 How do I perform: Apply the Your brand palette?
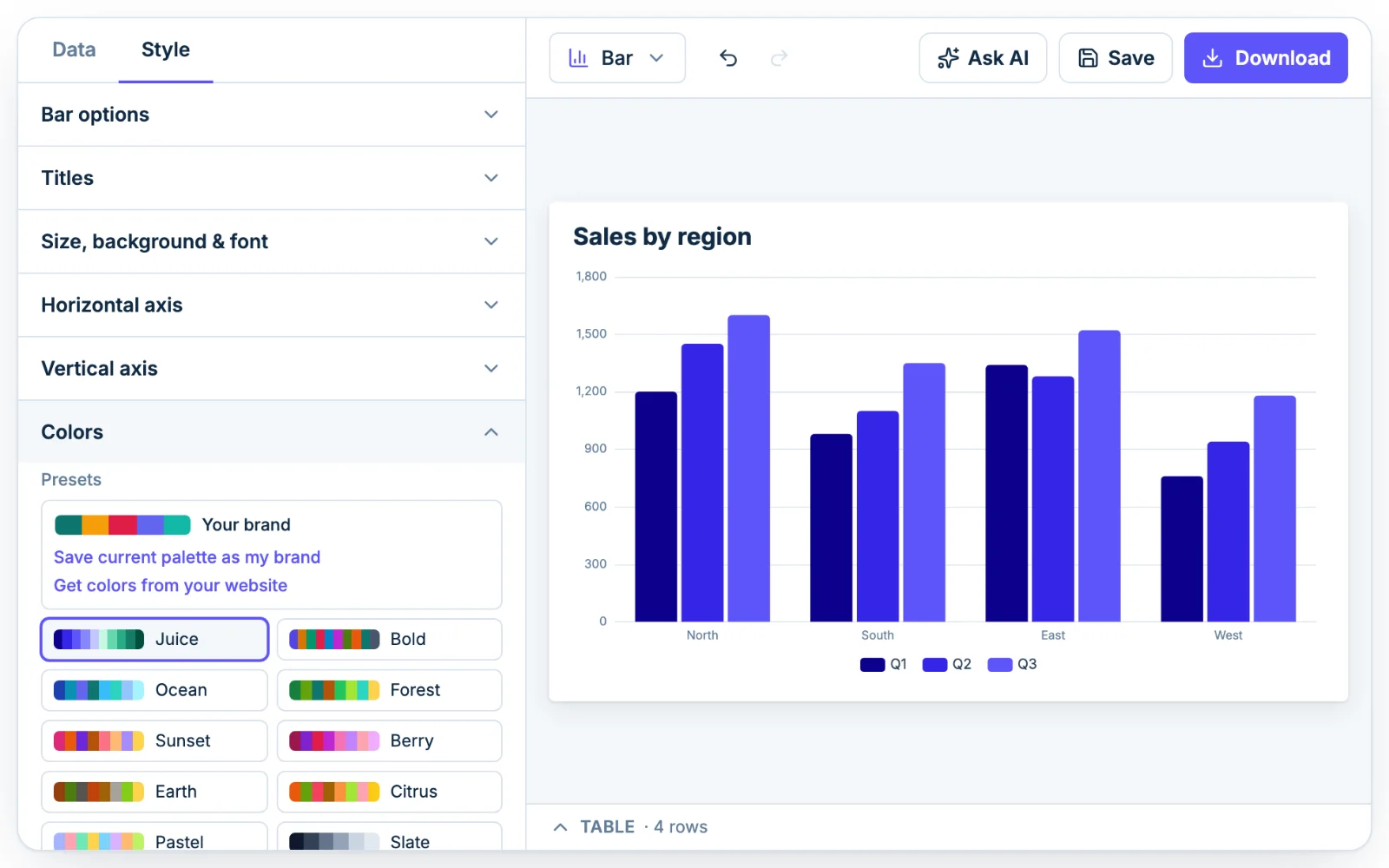(x=173, y=525)
